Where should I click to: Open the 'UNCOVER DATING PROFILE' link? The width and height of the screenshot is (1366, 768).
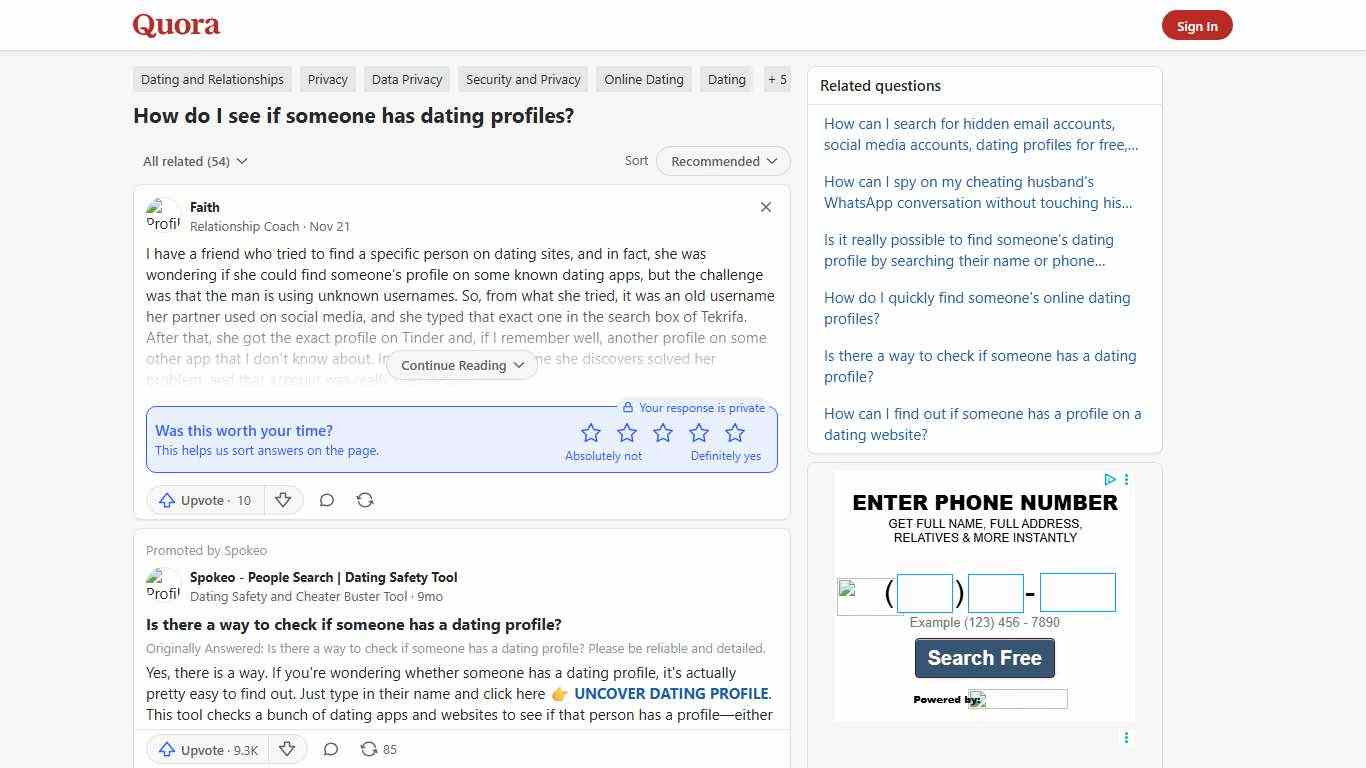(671, 693)
